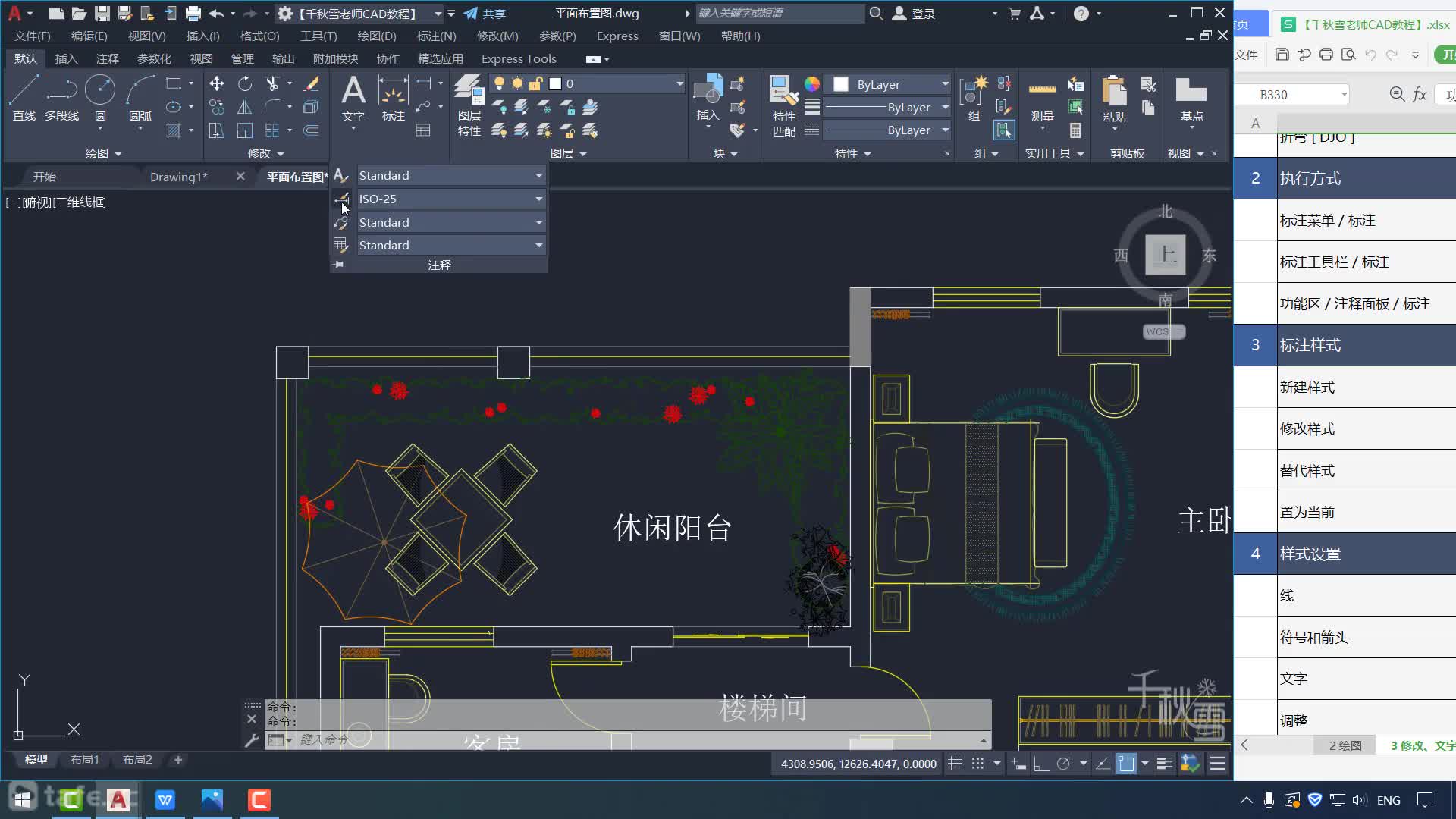The width and height of the screenshot is (1456, 819).
Task: Click the layer 0 white color swatch
Action: pyautogui.click(x=555, y=83)
